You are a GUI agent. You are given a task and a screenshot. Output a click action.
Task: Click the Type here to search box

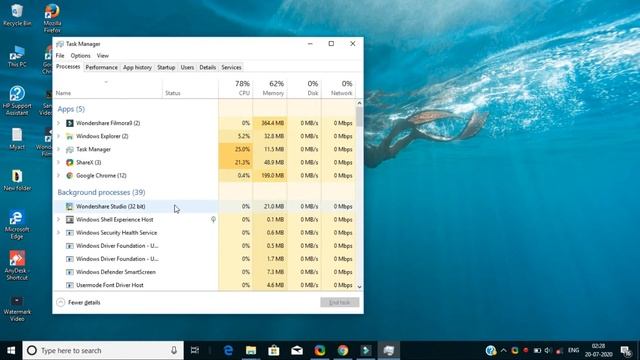103,350
